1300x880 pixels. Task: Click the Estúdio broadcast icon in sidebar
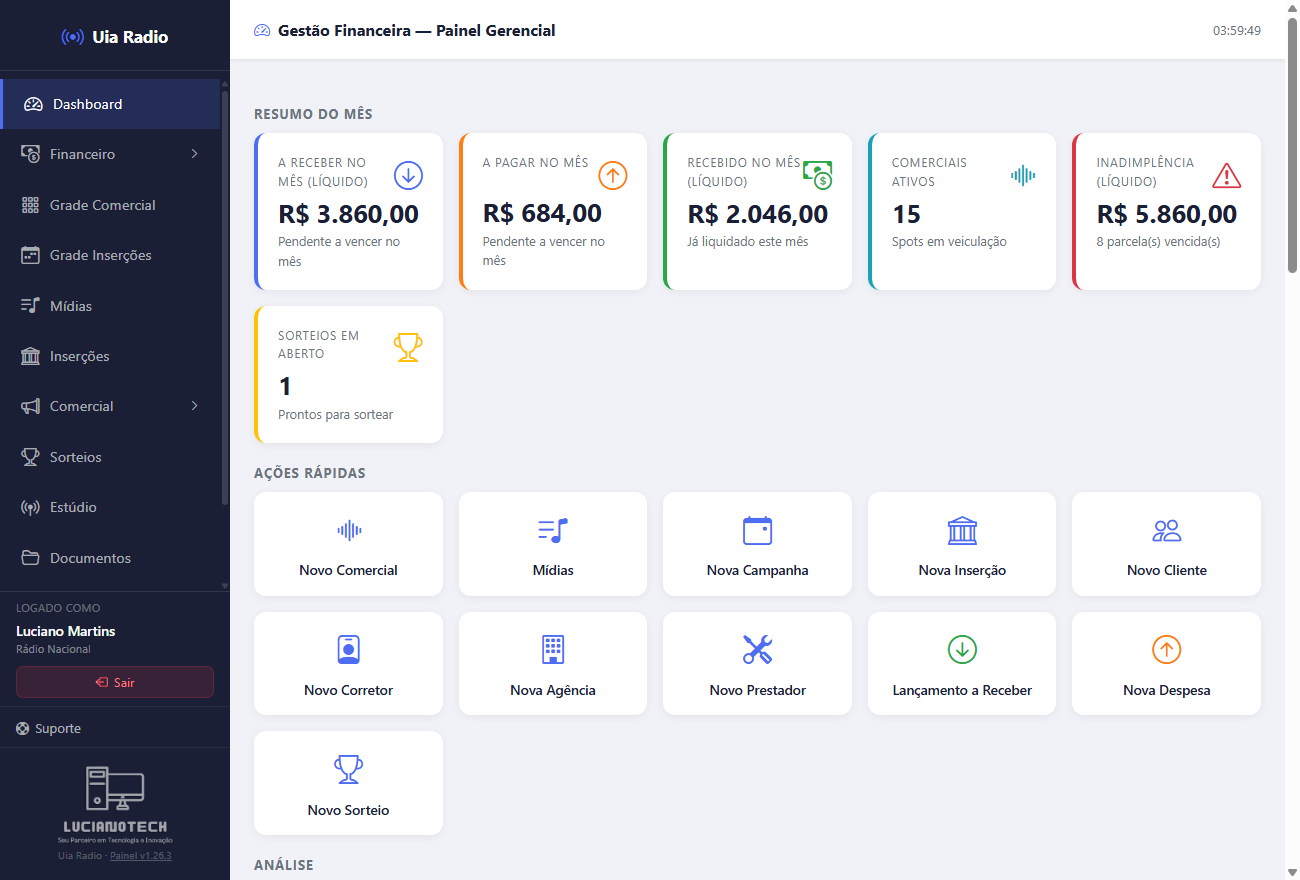point(30,507)
